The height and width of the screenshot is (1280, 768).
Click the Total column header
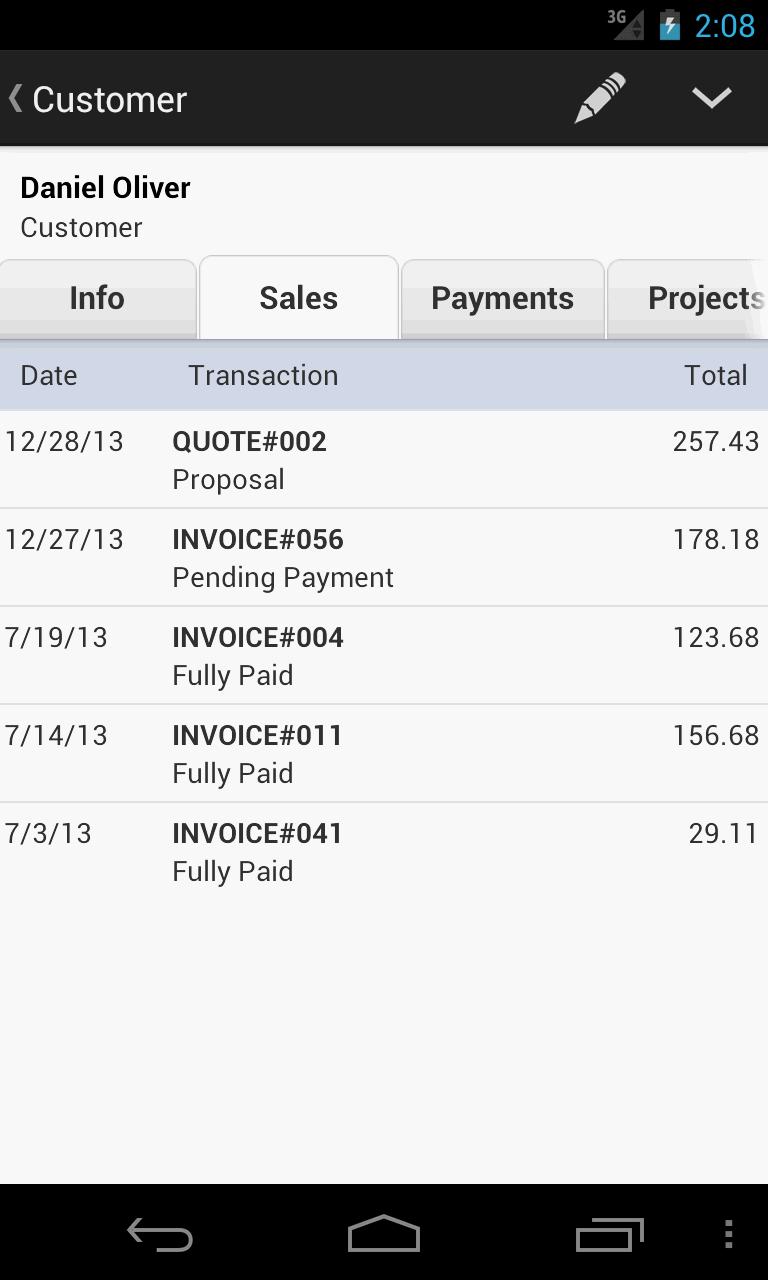715,375
